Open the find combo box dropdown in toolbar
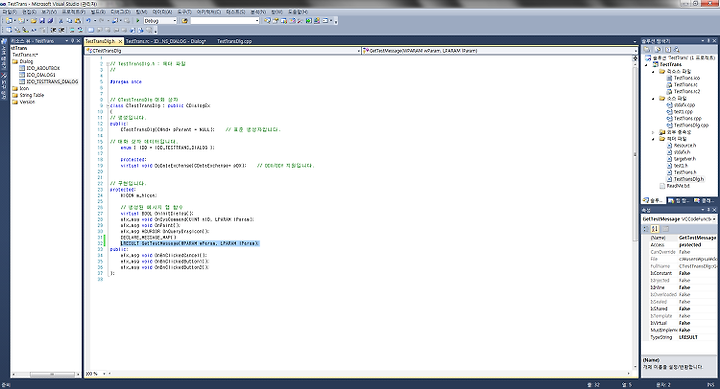This screenshot has width=720, height=389. (257, 21)
